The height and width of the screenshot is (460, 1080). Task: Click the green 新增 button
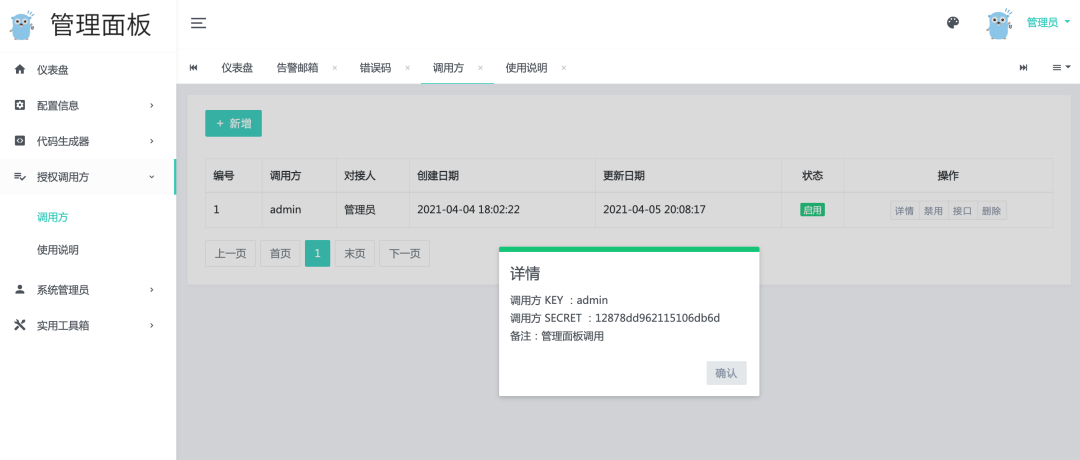coord(233,123)
